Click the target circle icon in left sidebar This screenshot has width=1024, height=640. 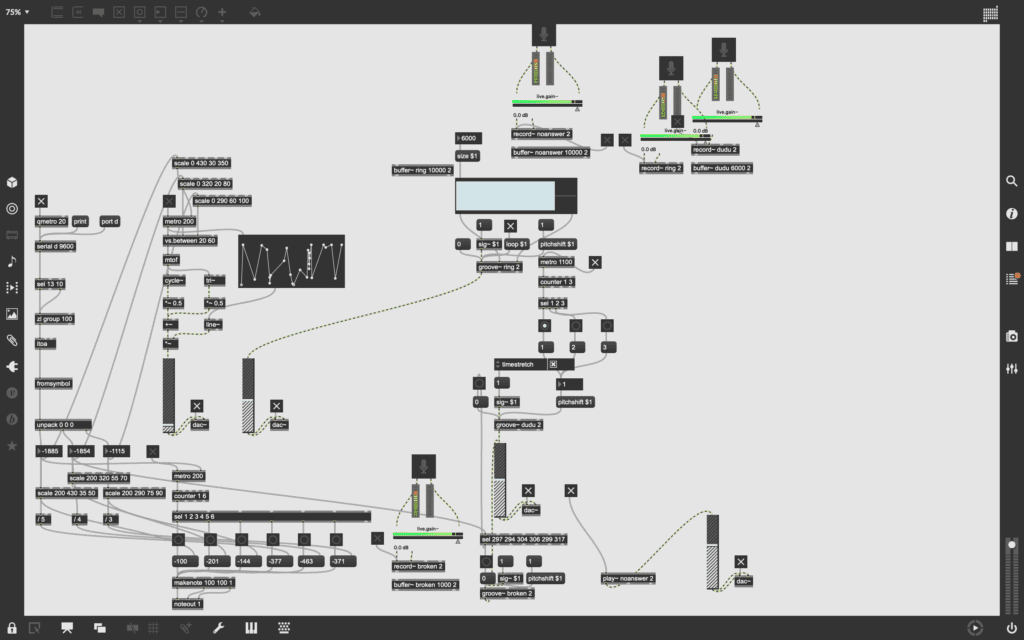pyautogui.click(x=12, y=209)
